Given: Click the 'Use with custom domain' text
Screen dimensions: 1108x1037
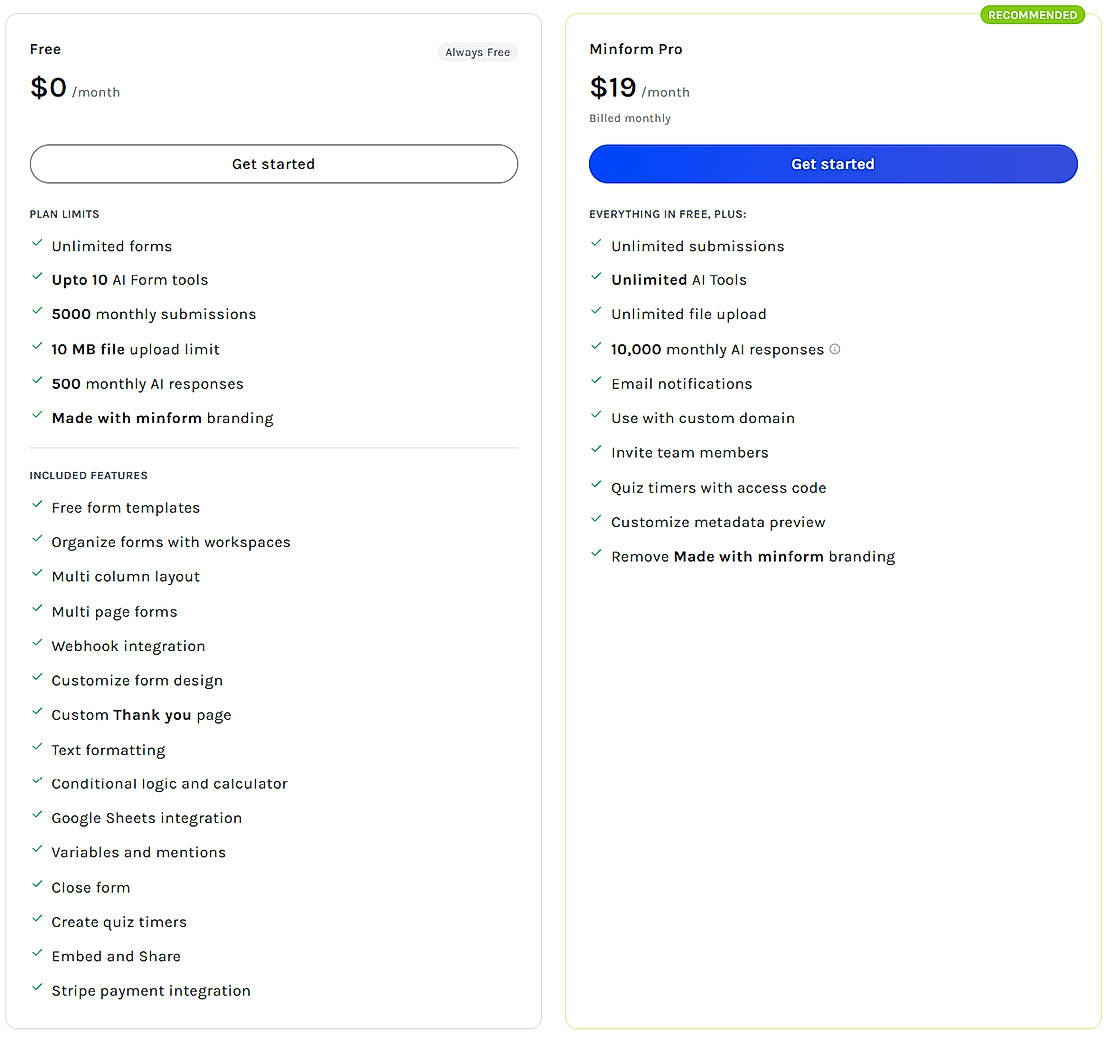Looking at the screenshot, I should tap(703, 418).
